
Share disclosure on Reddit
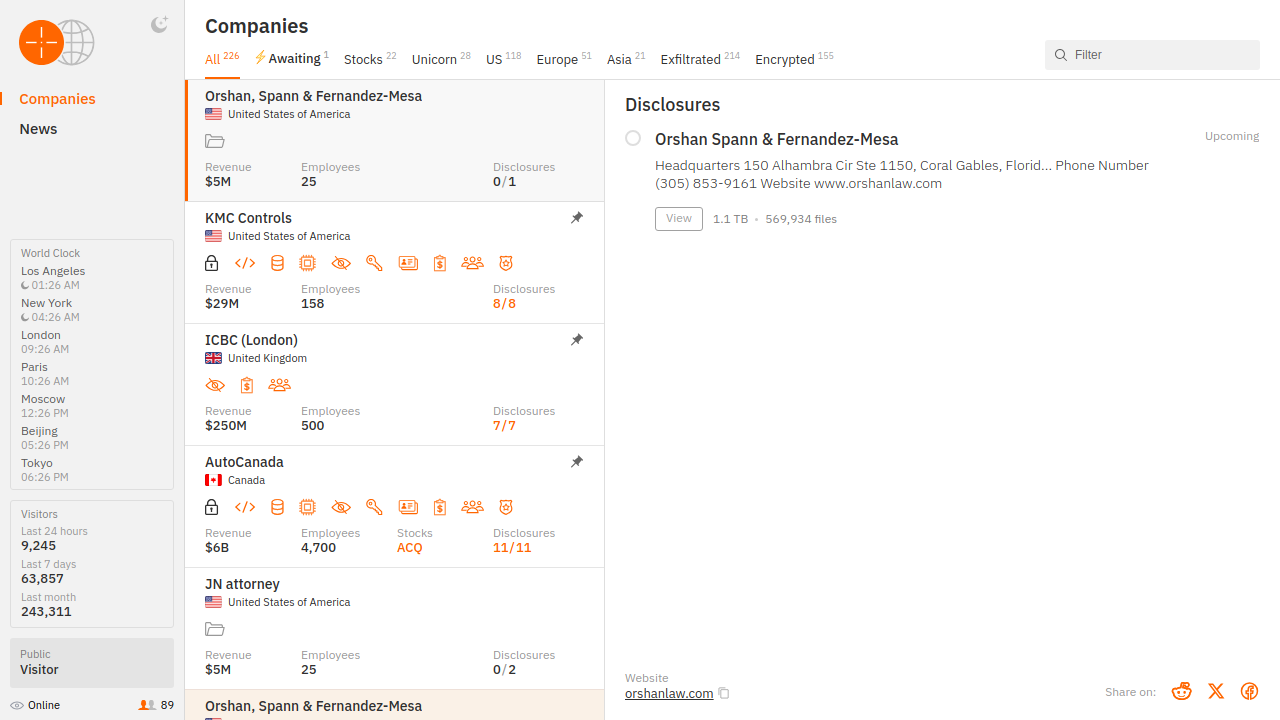[1182, 691]
